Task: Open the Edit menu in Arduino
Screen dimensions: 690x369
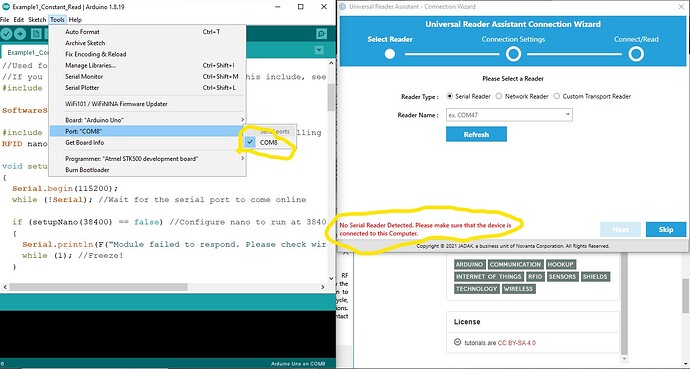Action: pos(18,19)
